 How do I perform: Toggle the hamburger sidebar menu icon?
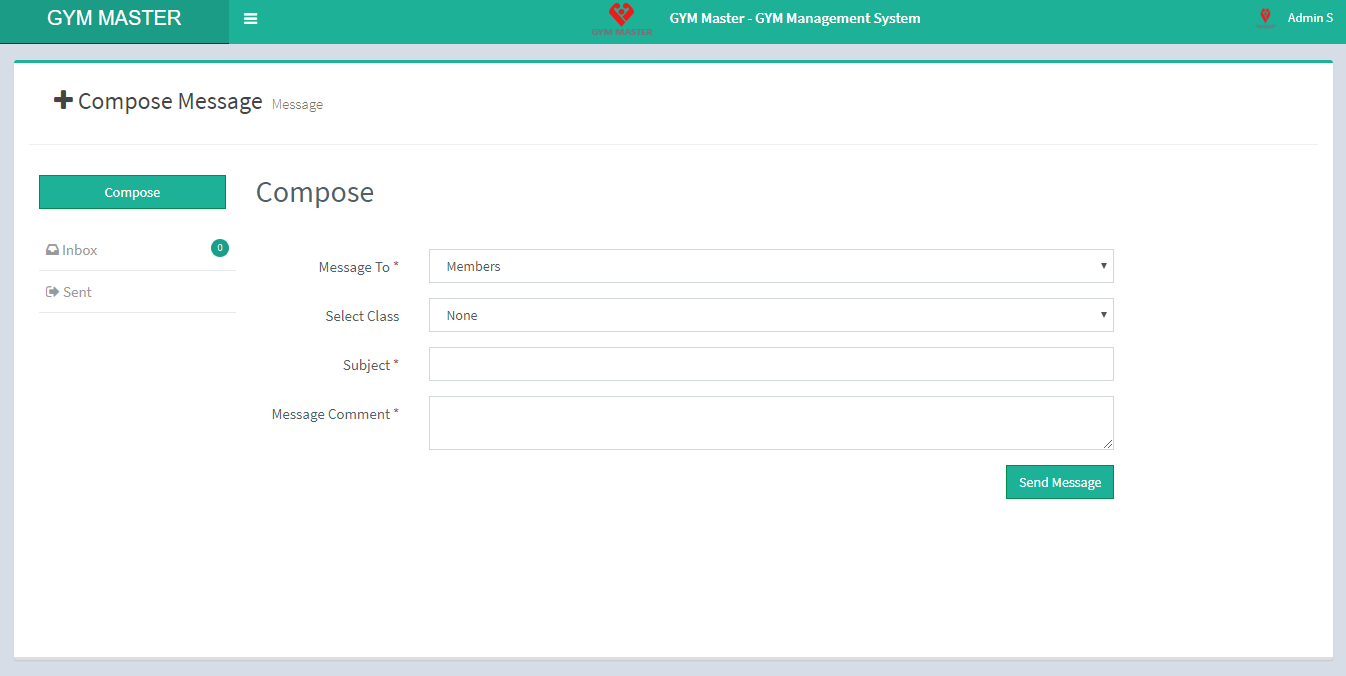[x=250, y=19]
